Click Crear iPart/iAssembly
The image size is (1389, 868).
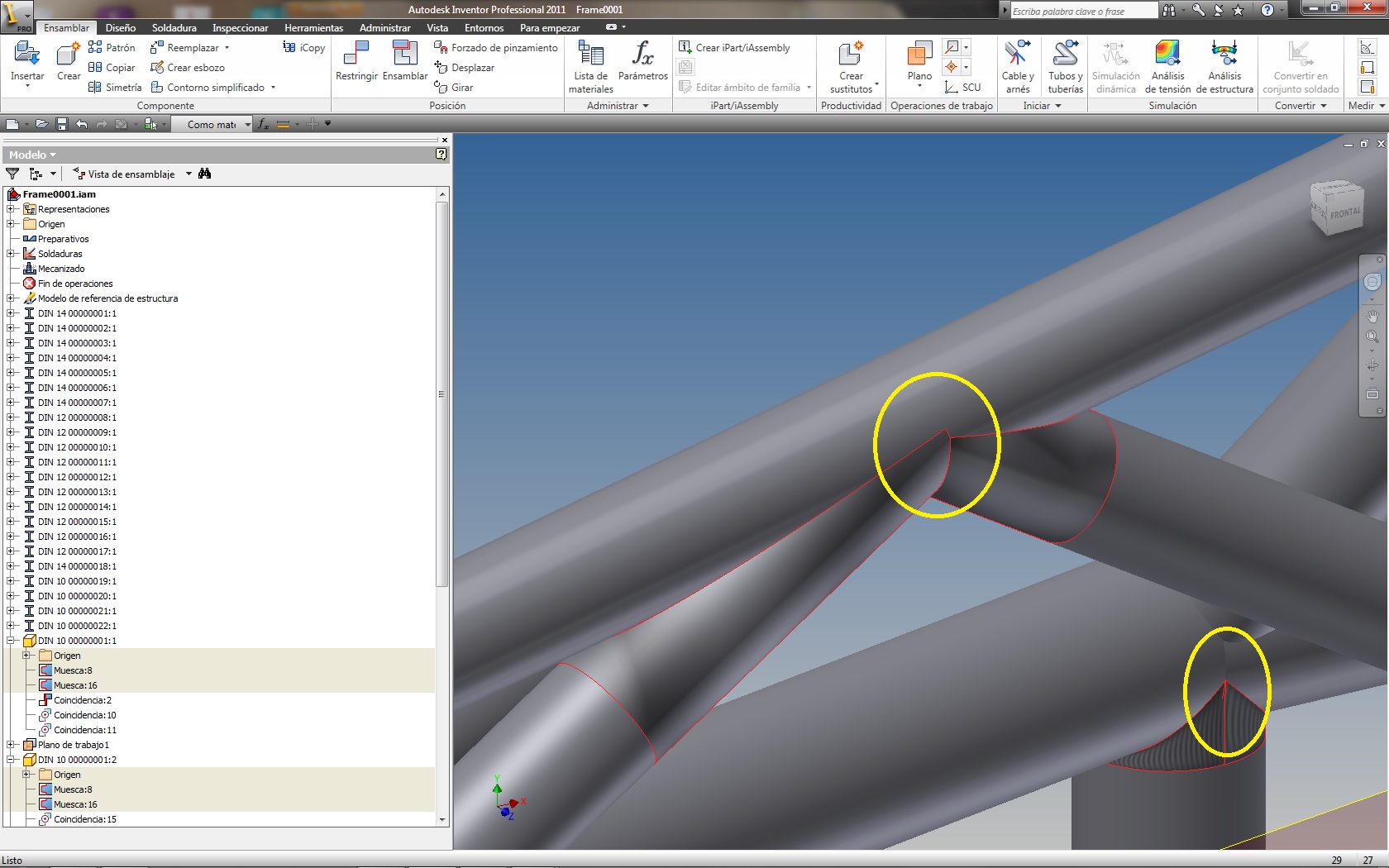[x=734, y=48]
